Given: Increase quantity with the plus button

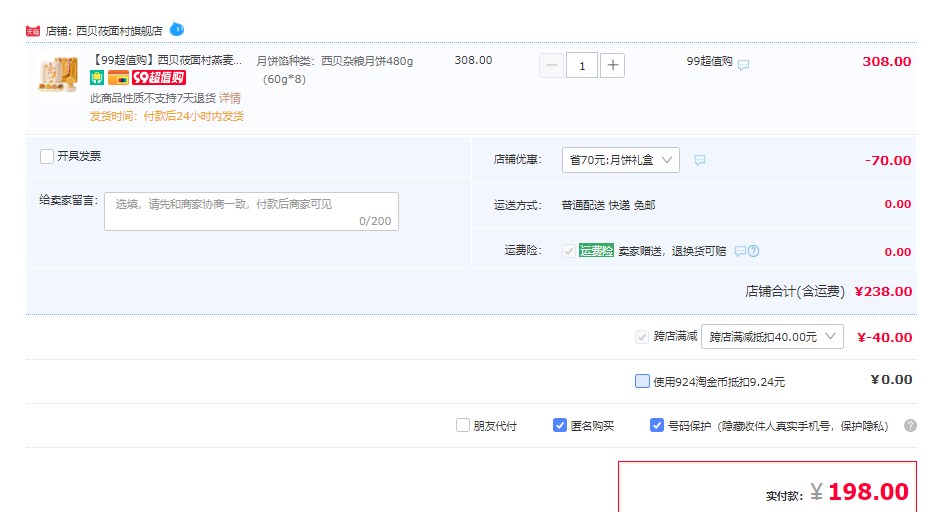Looking at the screenshot, I should coord(612,66).
